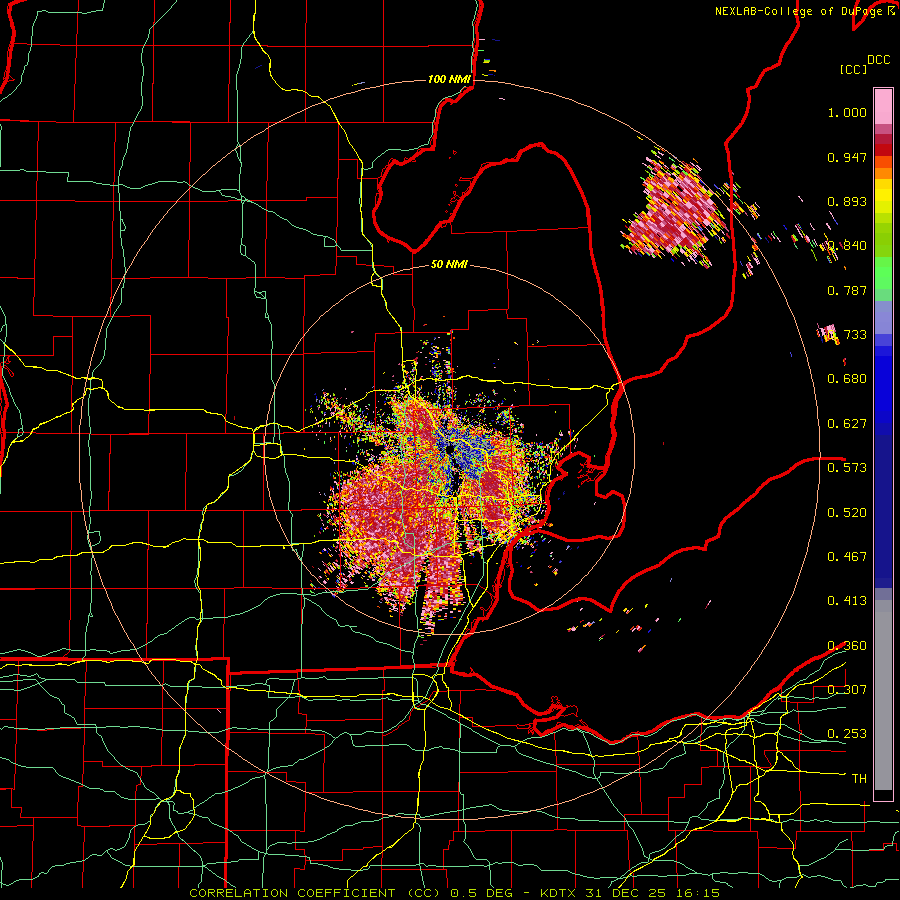Image resolution: width=900 pixels, height=900 pixels.
Task: Click the gray lower segment of color bar
Action: tap(883, 695)
